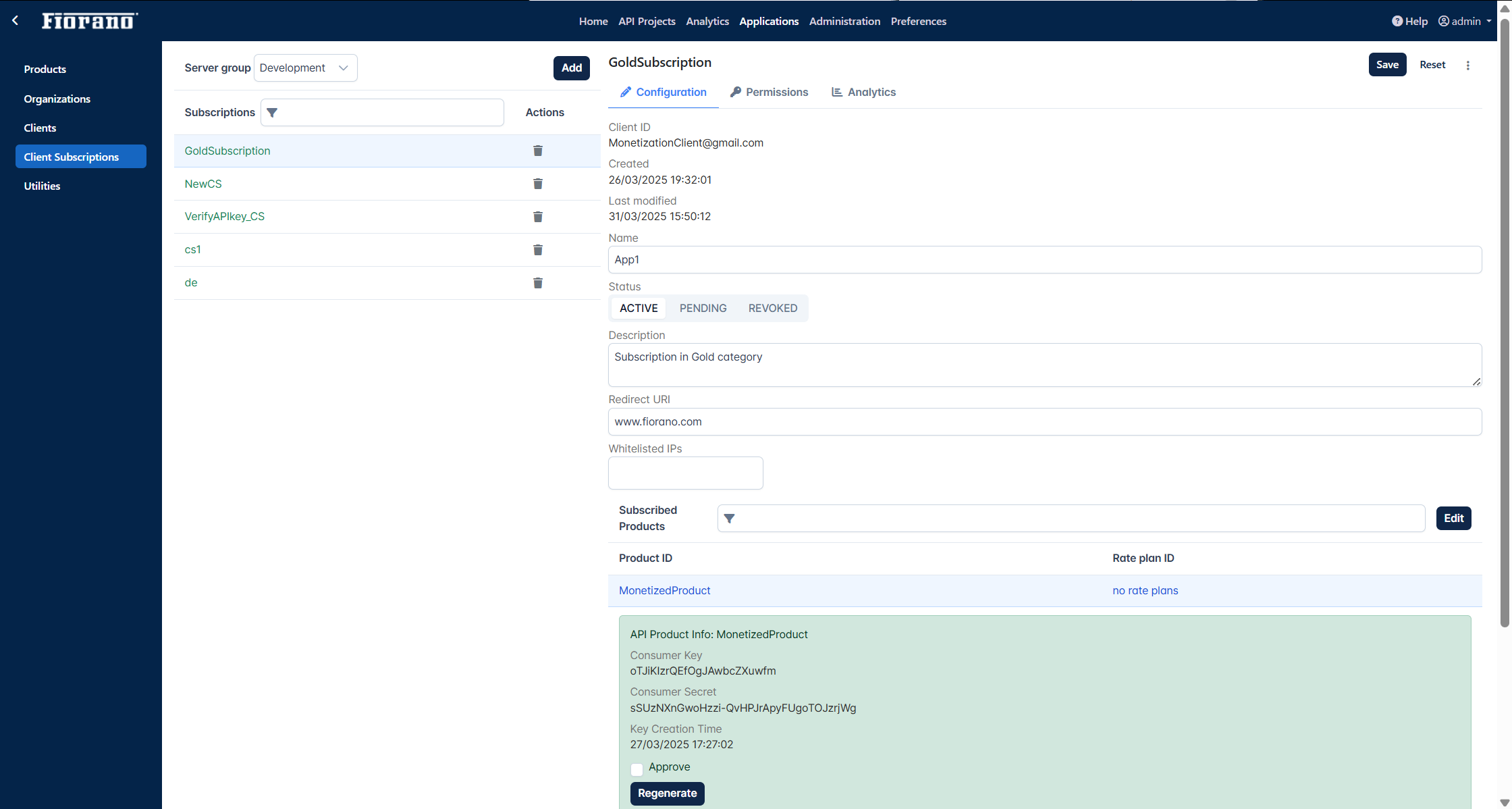Switch to the Configuration tab
1512x809 pixels.
coord(663,93)
